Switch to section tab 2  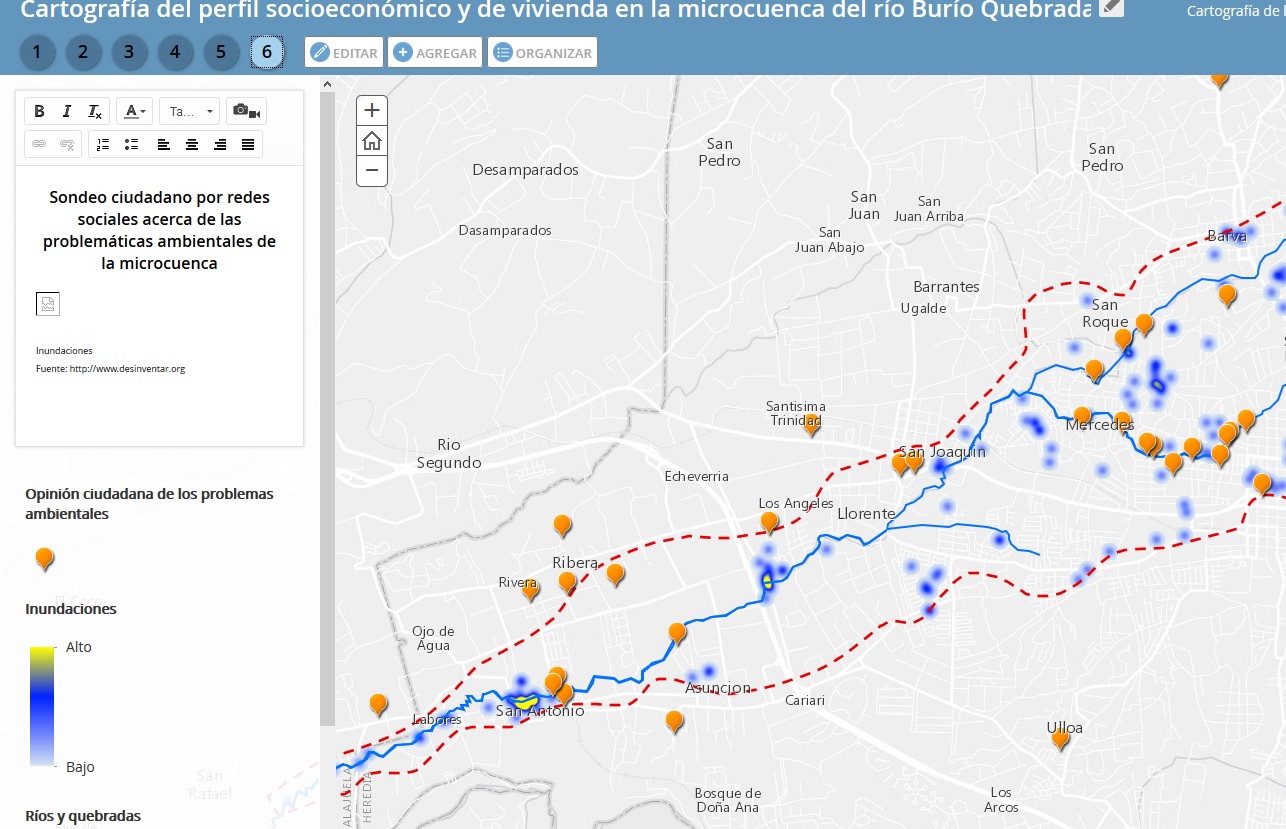point(83,52)
